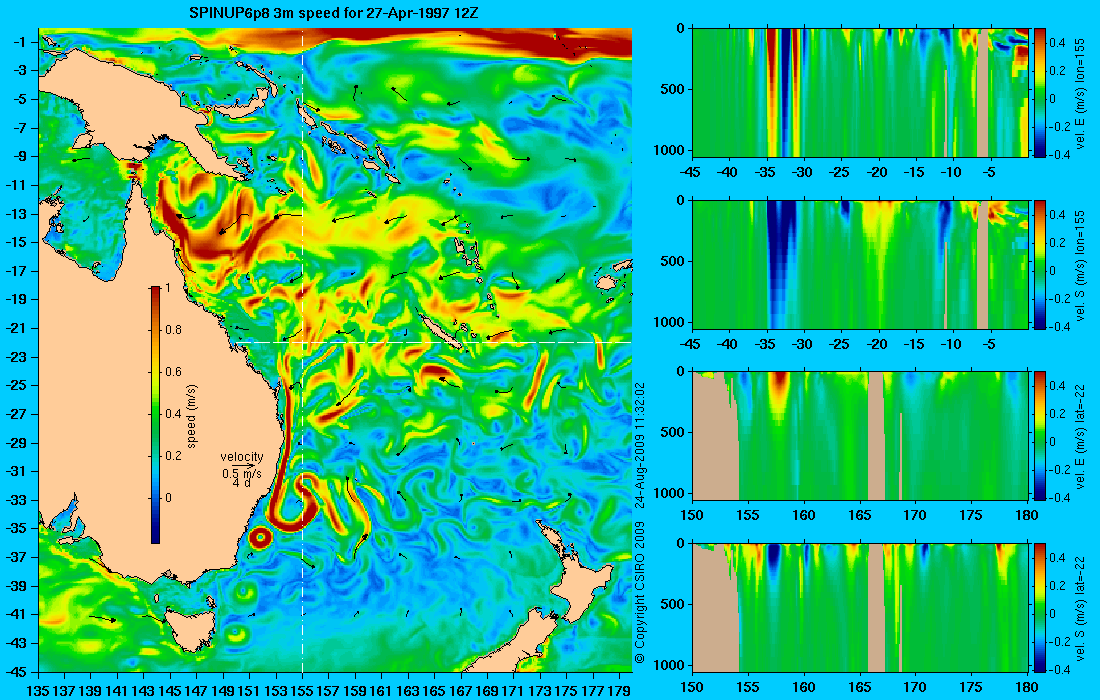Click the 'vel. S (m/s) lat=-22' axis label
1100x700 pixels.
1080,608
